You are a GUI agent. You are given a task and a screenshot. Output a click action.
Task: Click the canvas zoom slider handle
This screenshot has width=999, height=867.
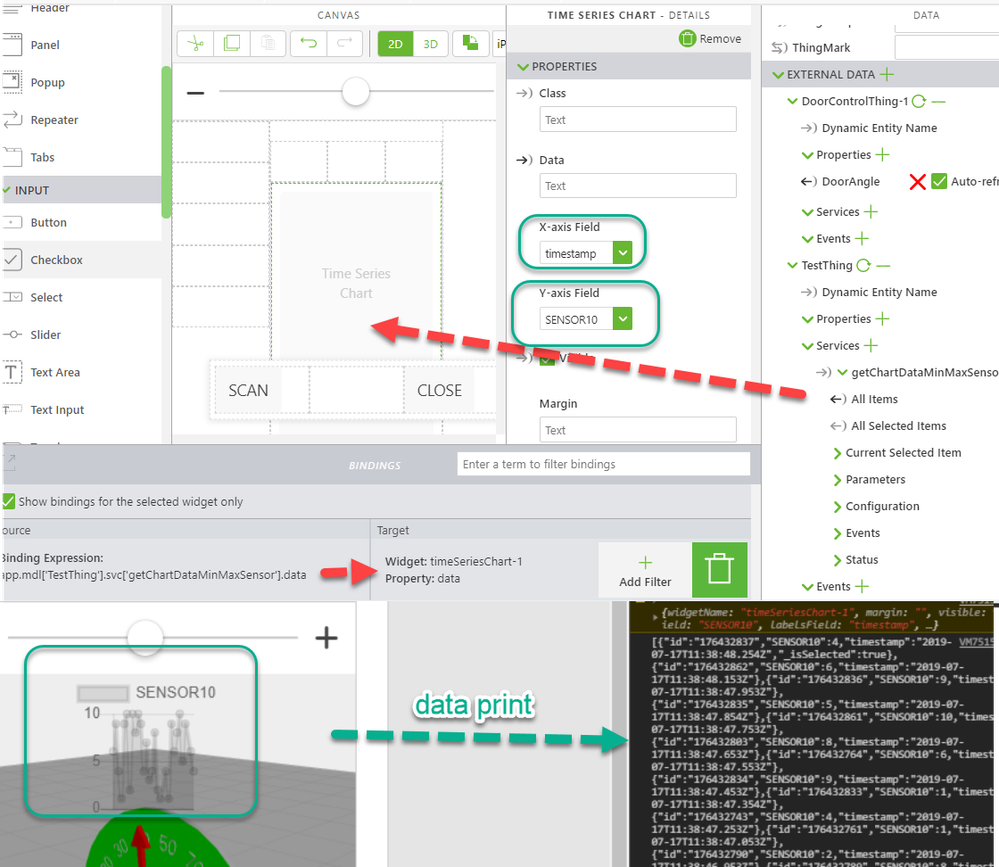356,92
